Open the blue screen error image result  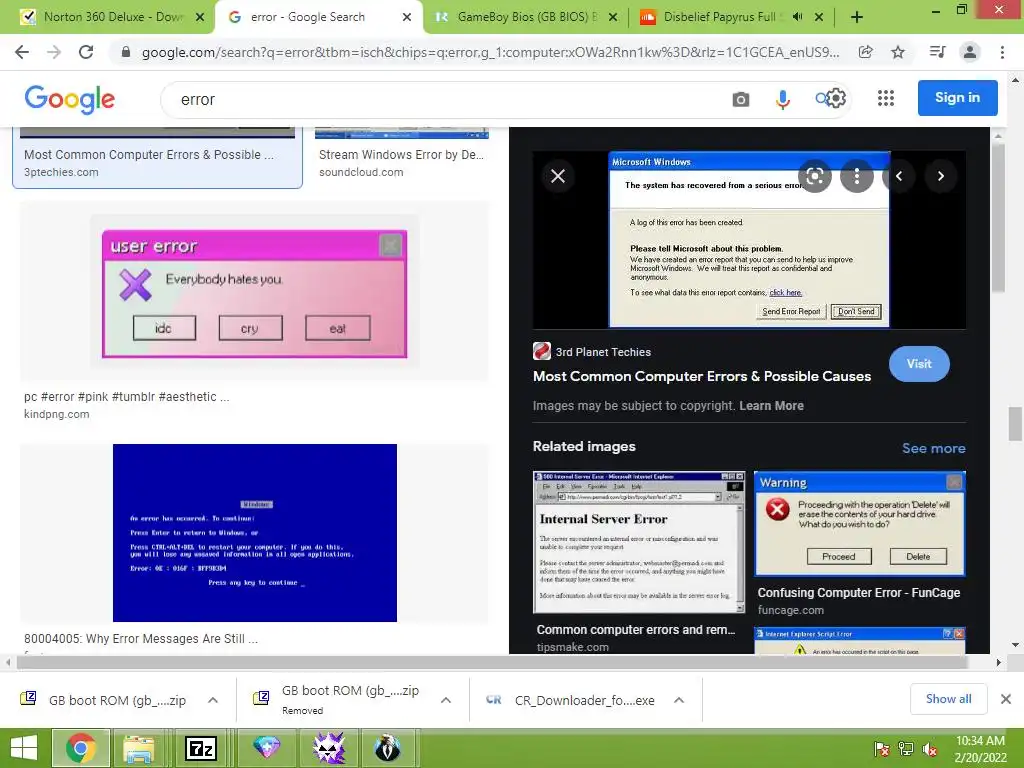point(255,533)
